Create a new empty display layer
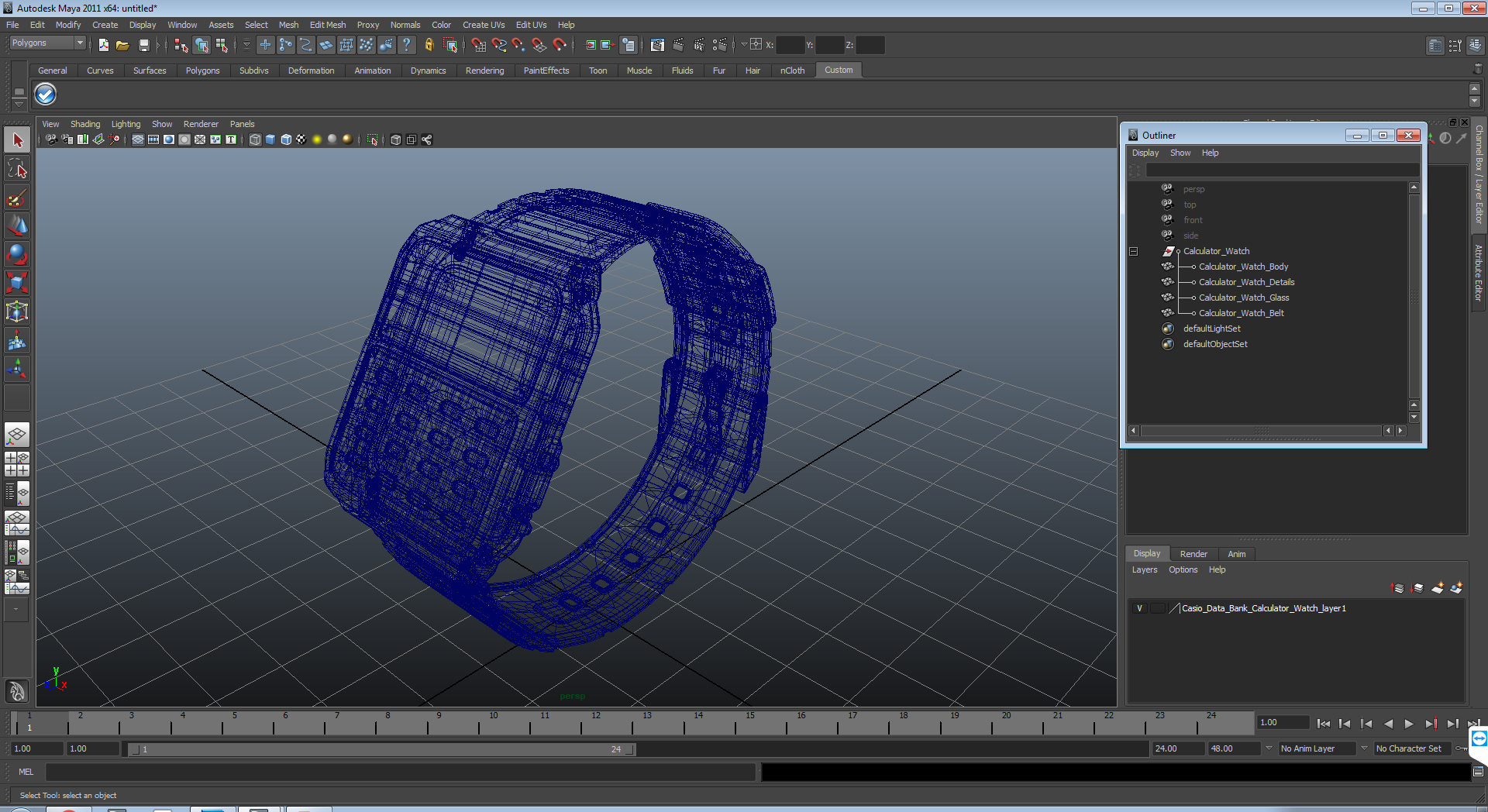The image size is (1488, 812). pos(1438,588)
